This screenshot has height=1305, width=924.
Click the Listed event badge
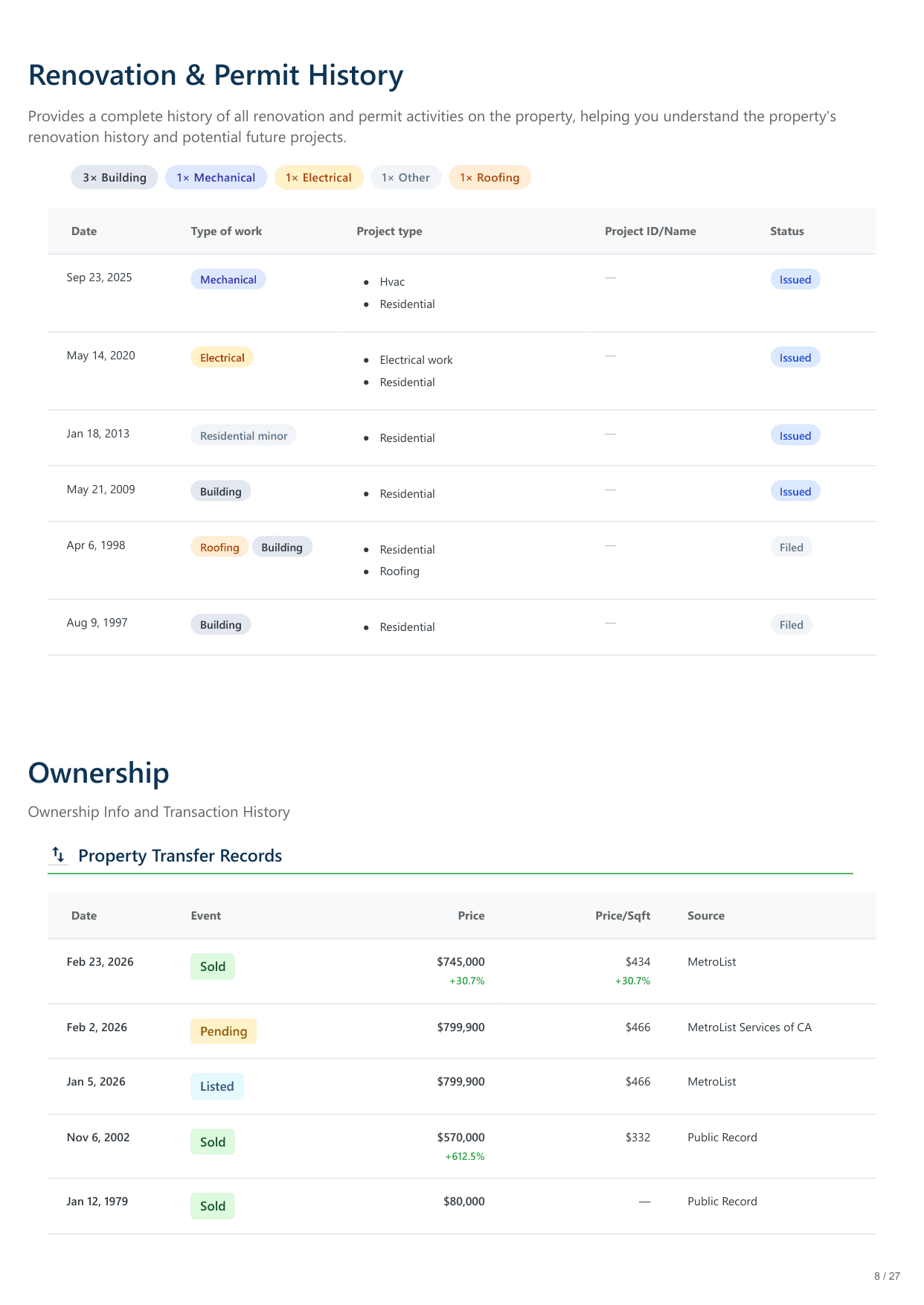(x=216, y=1086)
